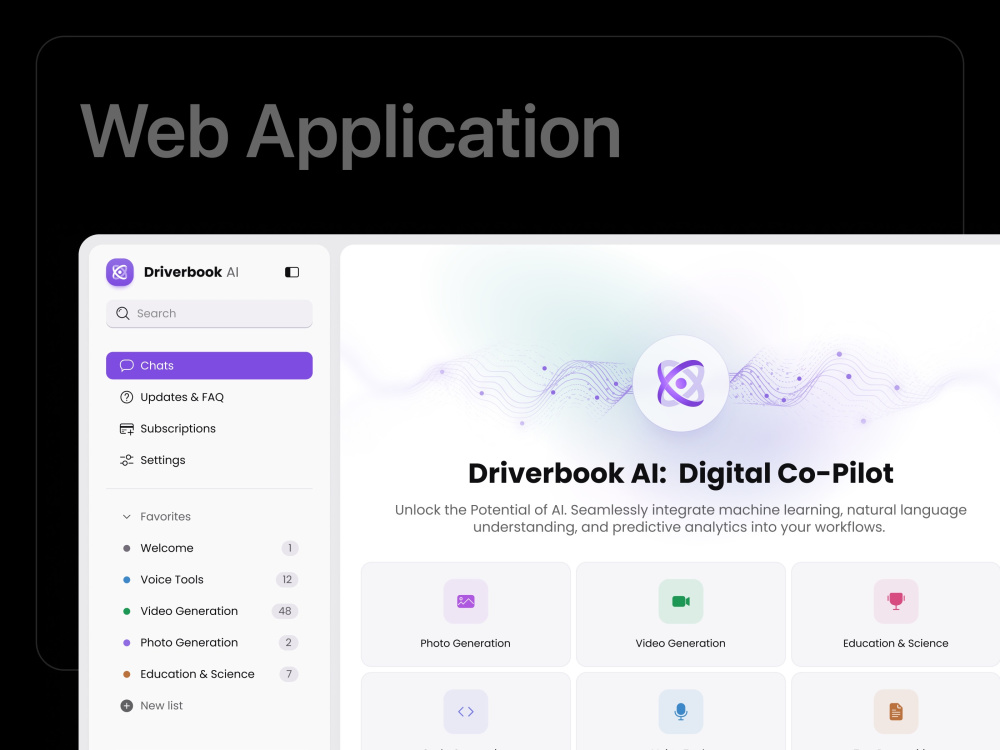Click inside the Search field

(209, 313)
